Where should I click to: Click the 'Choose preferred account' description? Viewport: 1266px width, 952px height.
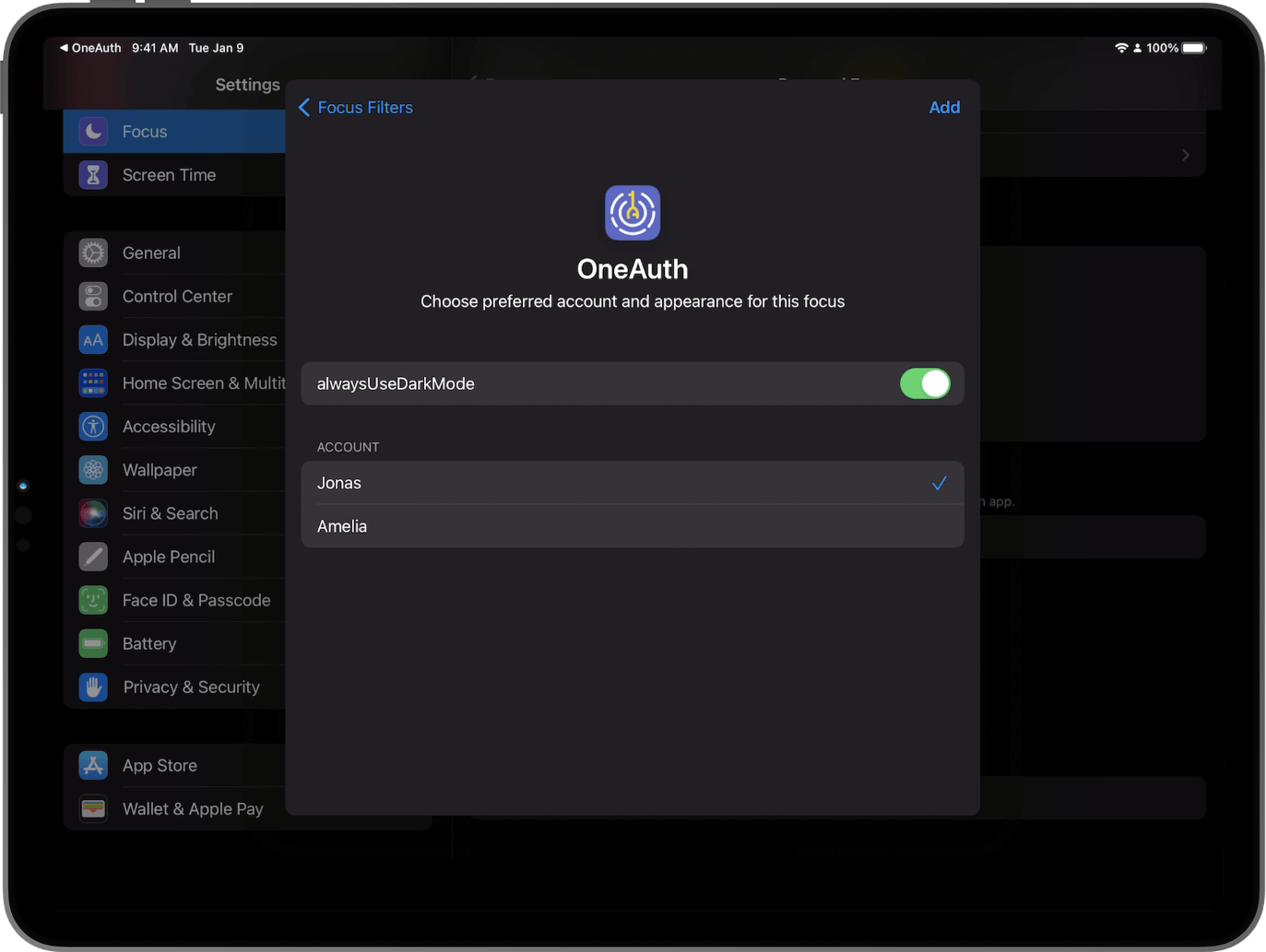(x=633, y=301)
